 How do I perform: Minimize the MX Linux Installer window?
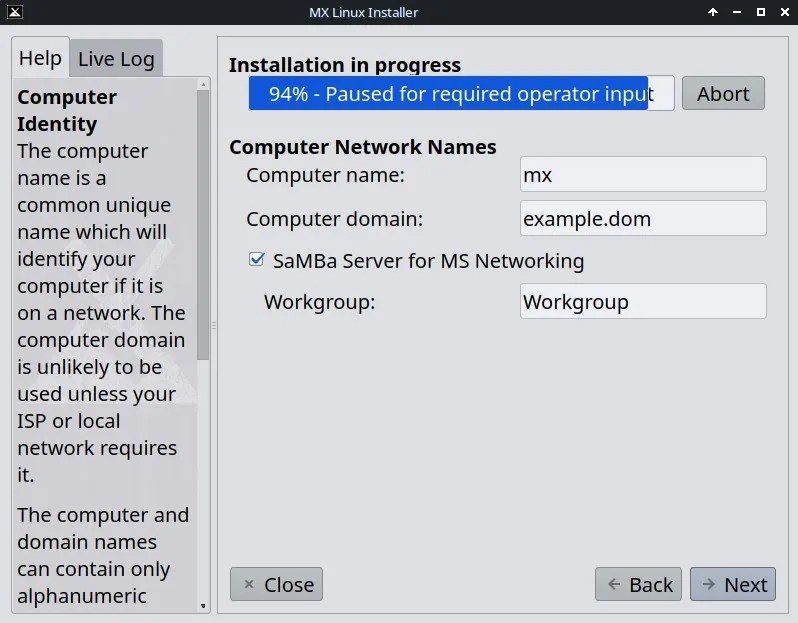pos(737,12)
